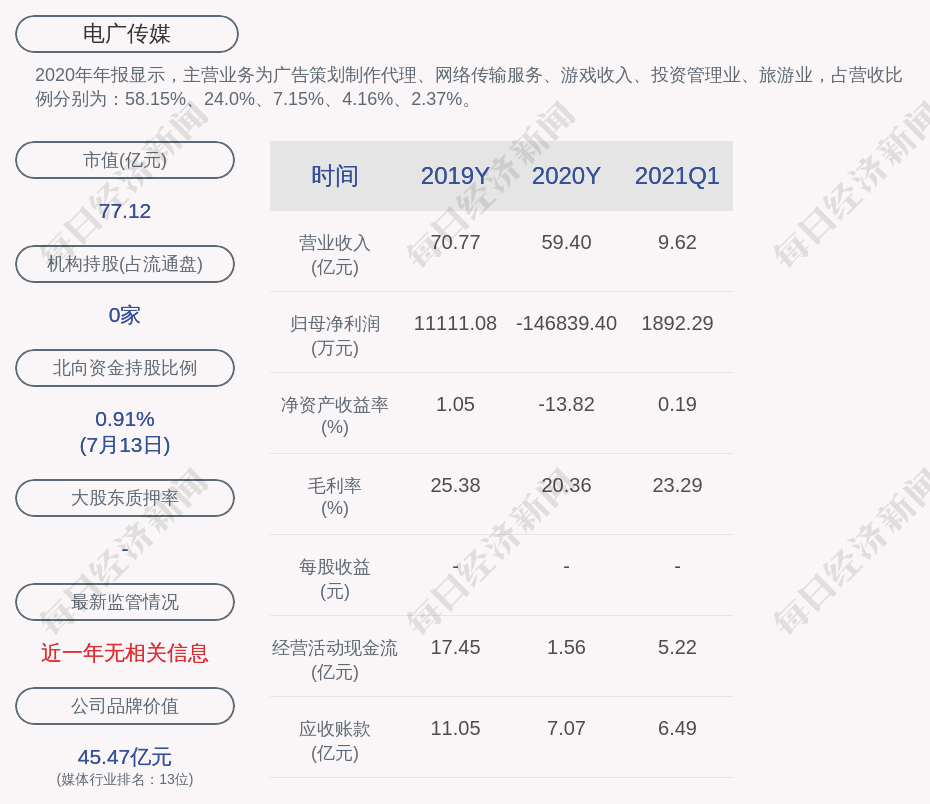The image size is (930, 804).
Task: Click the ROE value 0.19
Action: pos(677,404)
